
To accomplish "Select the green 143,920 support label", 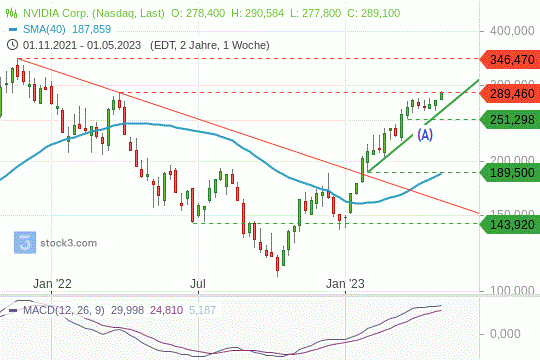I will point(510,225).
